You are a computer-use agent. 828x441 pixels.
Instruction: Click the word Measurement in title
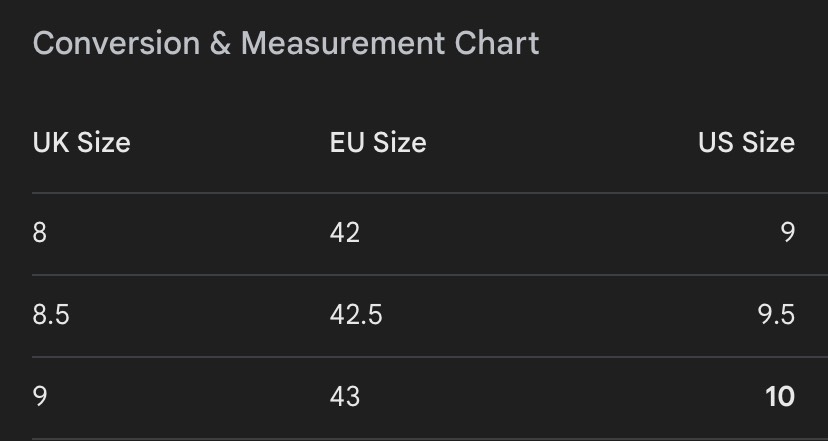coord(343,43)
